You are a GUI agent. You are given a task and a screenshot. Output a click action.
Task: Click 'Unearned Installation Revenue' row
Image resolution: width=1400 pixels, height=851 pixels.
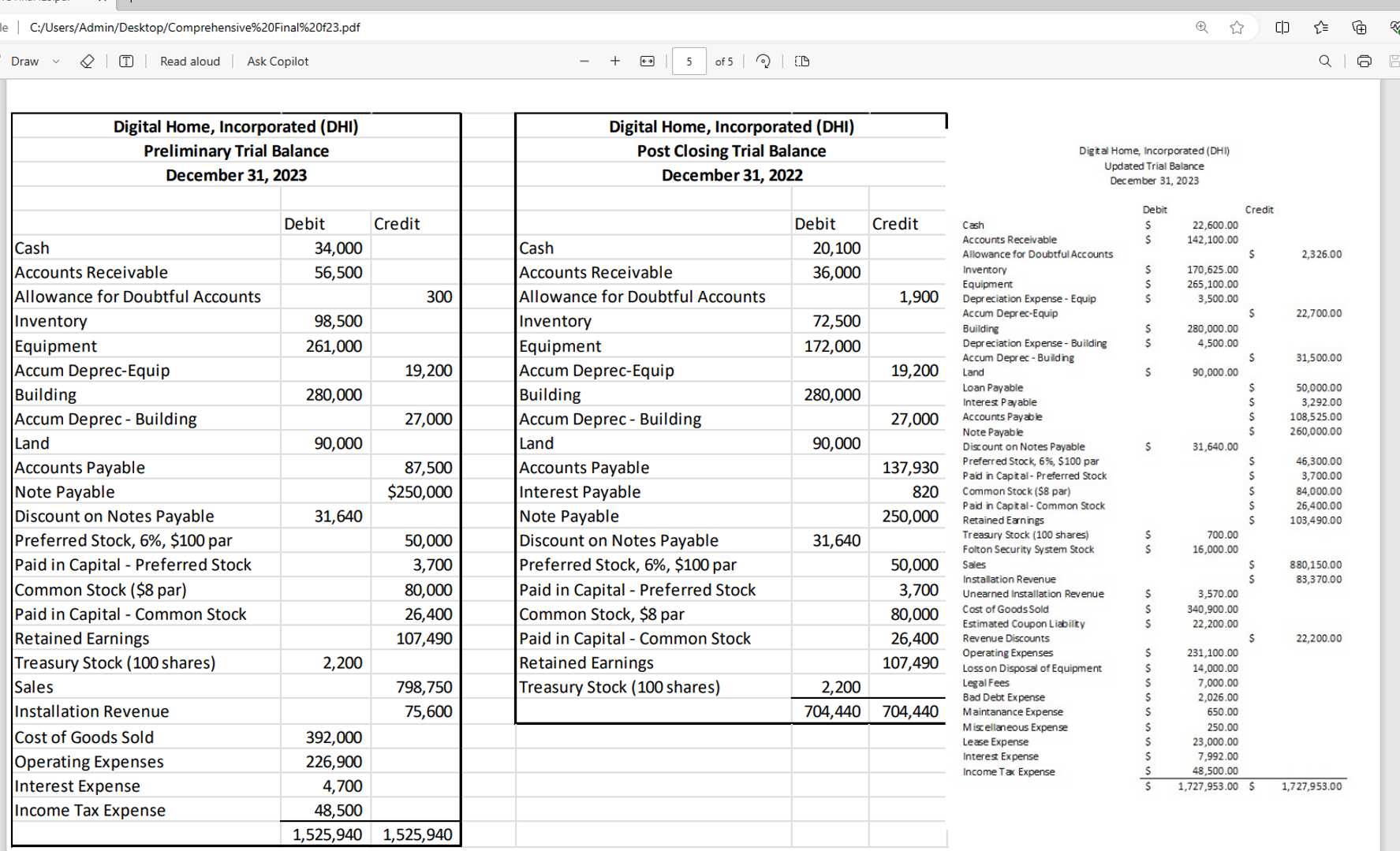(1033, 594)
